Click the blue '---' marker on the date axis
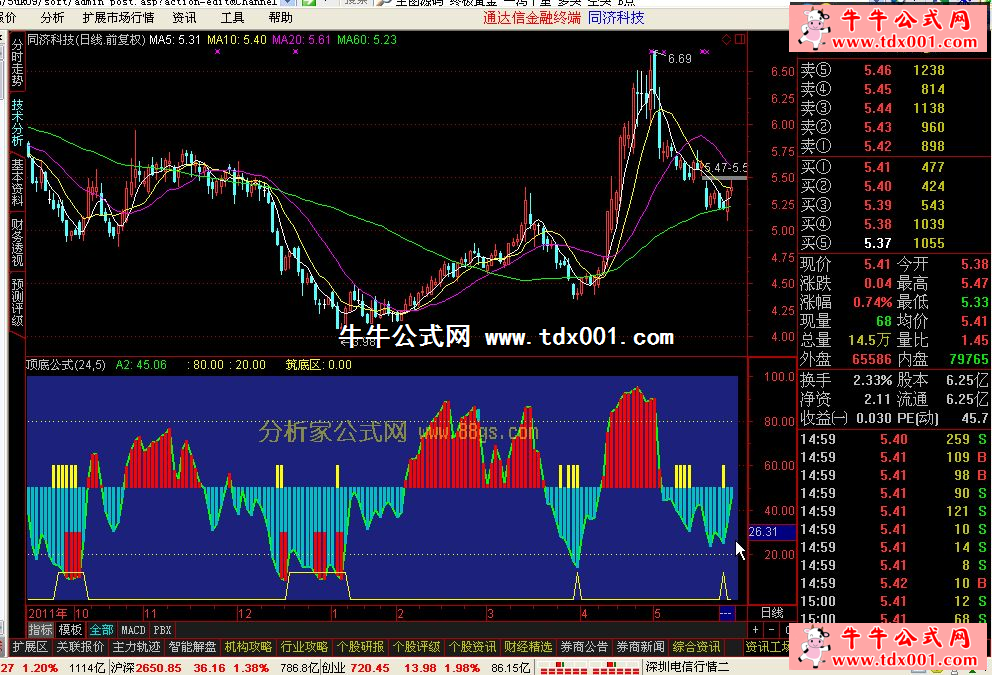This screenshot has width=992, height=675. coord(726,613)
